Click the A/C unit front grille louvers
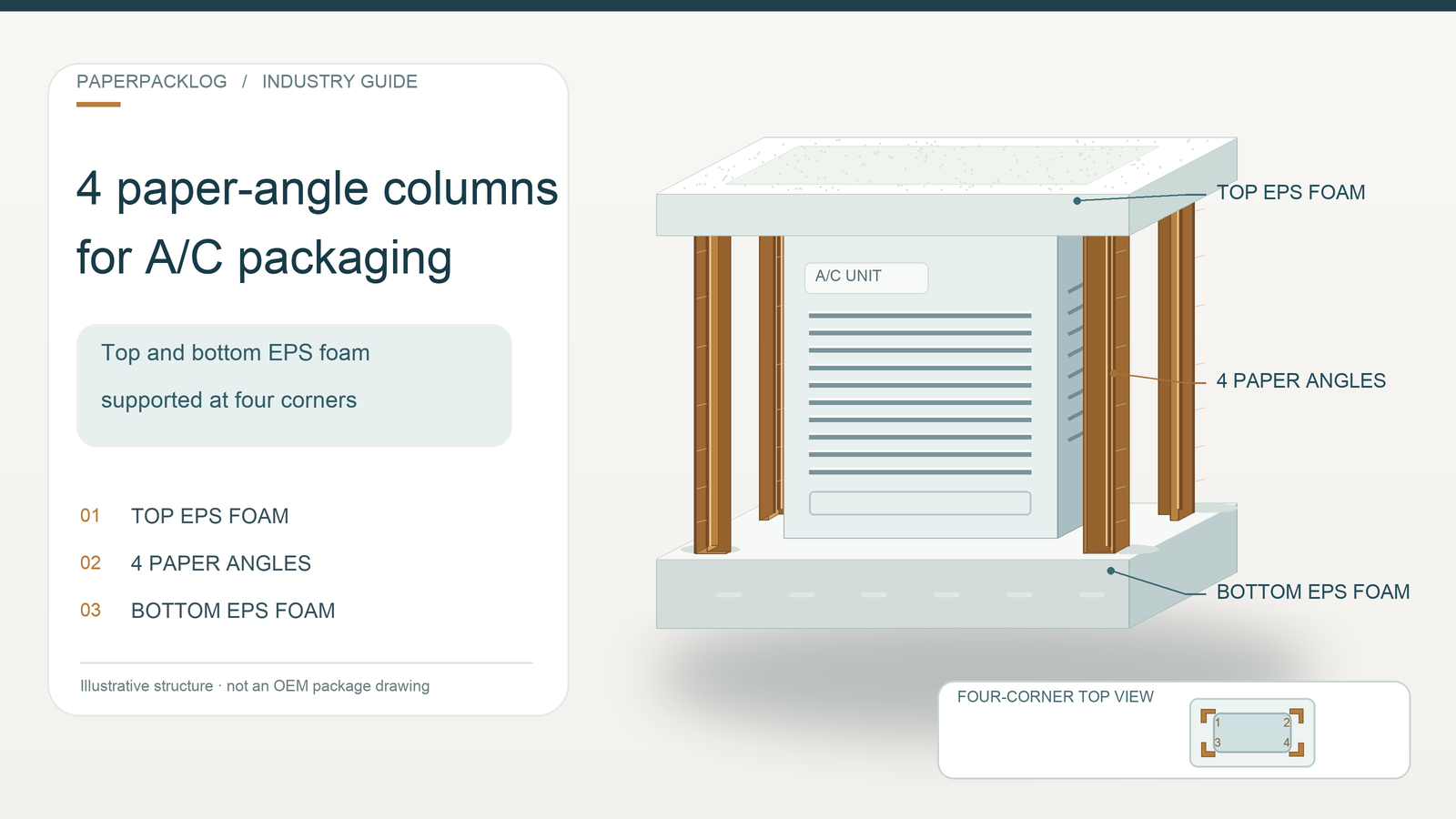1456x819 pixels. click(920, 394)
